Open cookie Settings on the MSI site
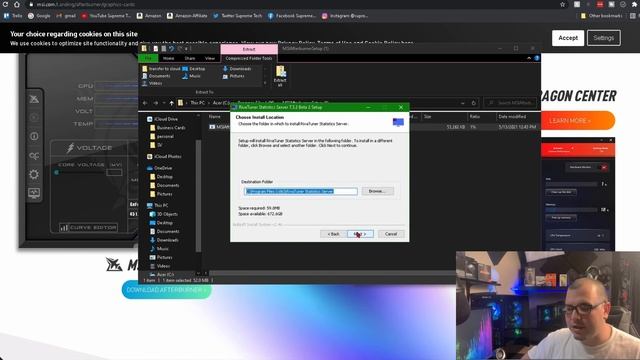 point(604,38)
